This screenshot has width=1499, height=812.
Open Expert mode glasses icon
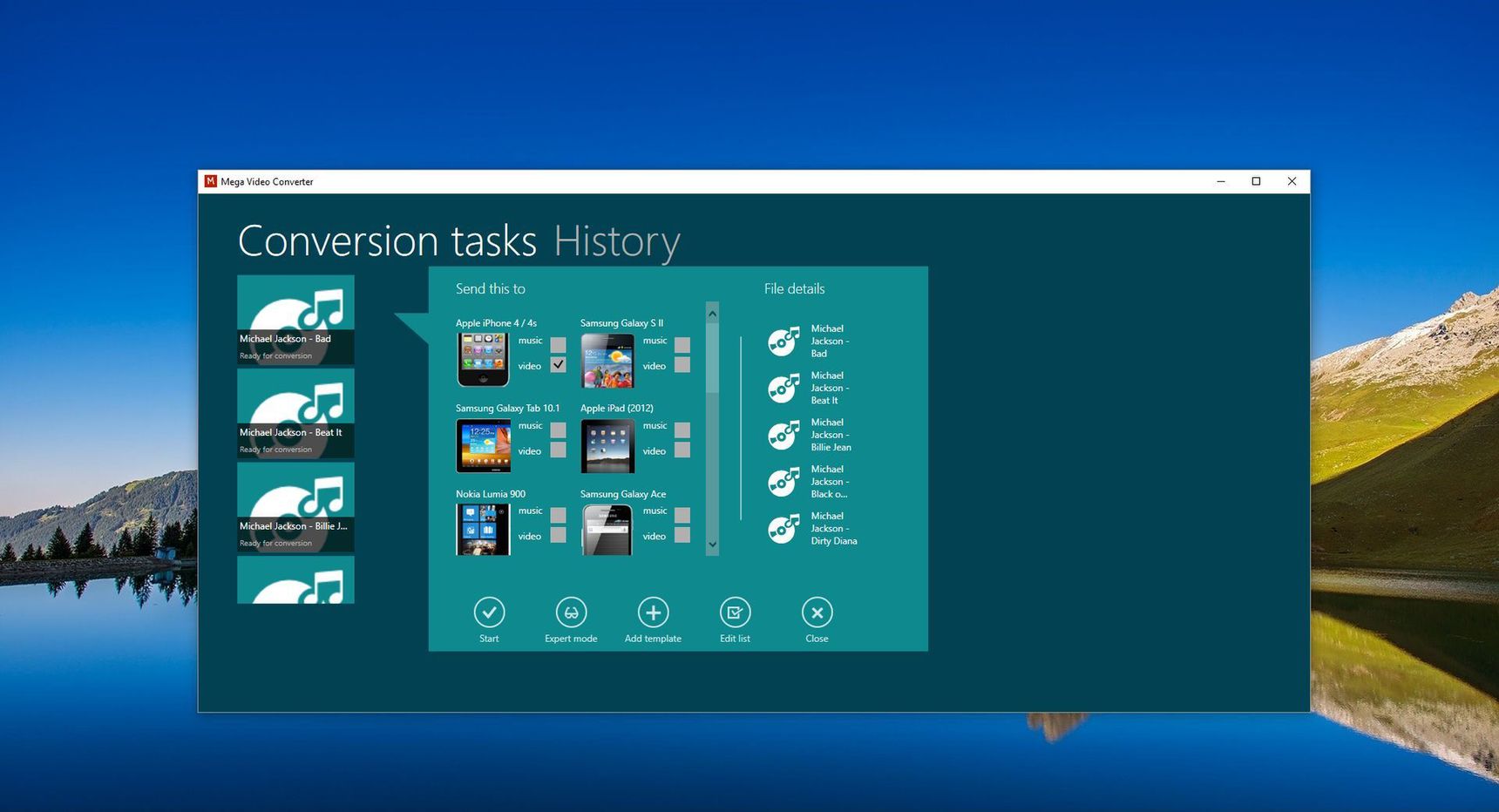tap(571, 612)
